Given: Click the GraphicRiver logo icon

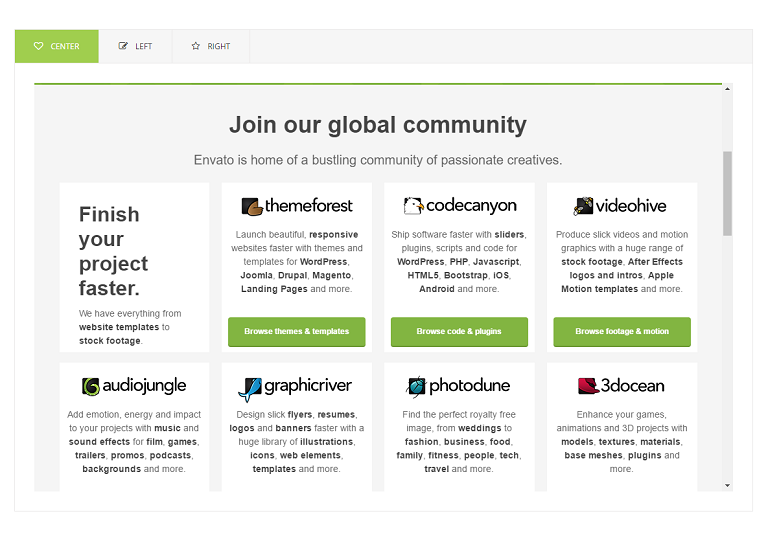Looking at the screenshot, I should (250, 387).
